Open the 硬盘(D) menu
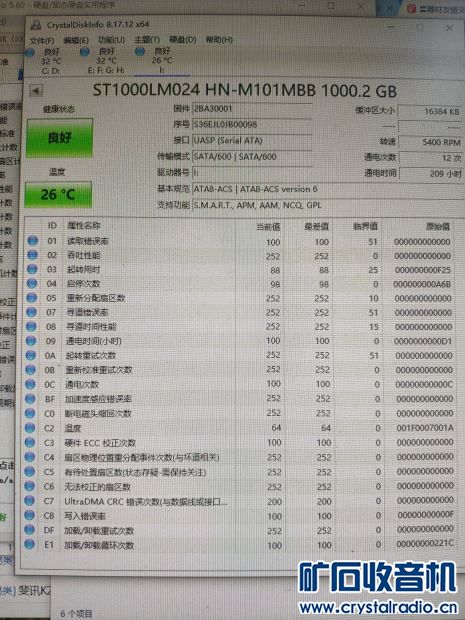The height and width of the screenshot is (620, 465). 182,40
